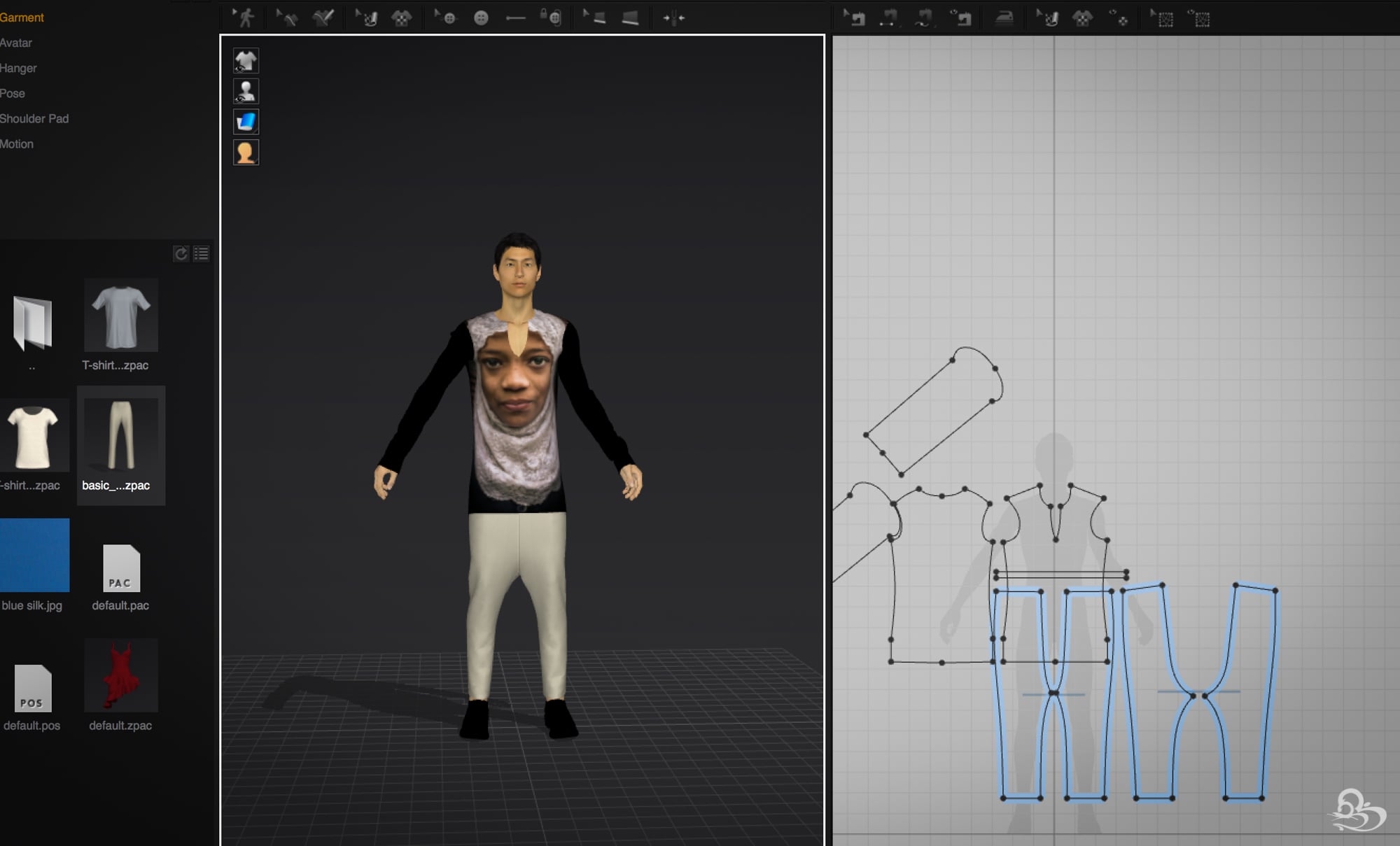
Task: Click the Edit Sewing machine tool
Action: point(855,19)
